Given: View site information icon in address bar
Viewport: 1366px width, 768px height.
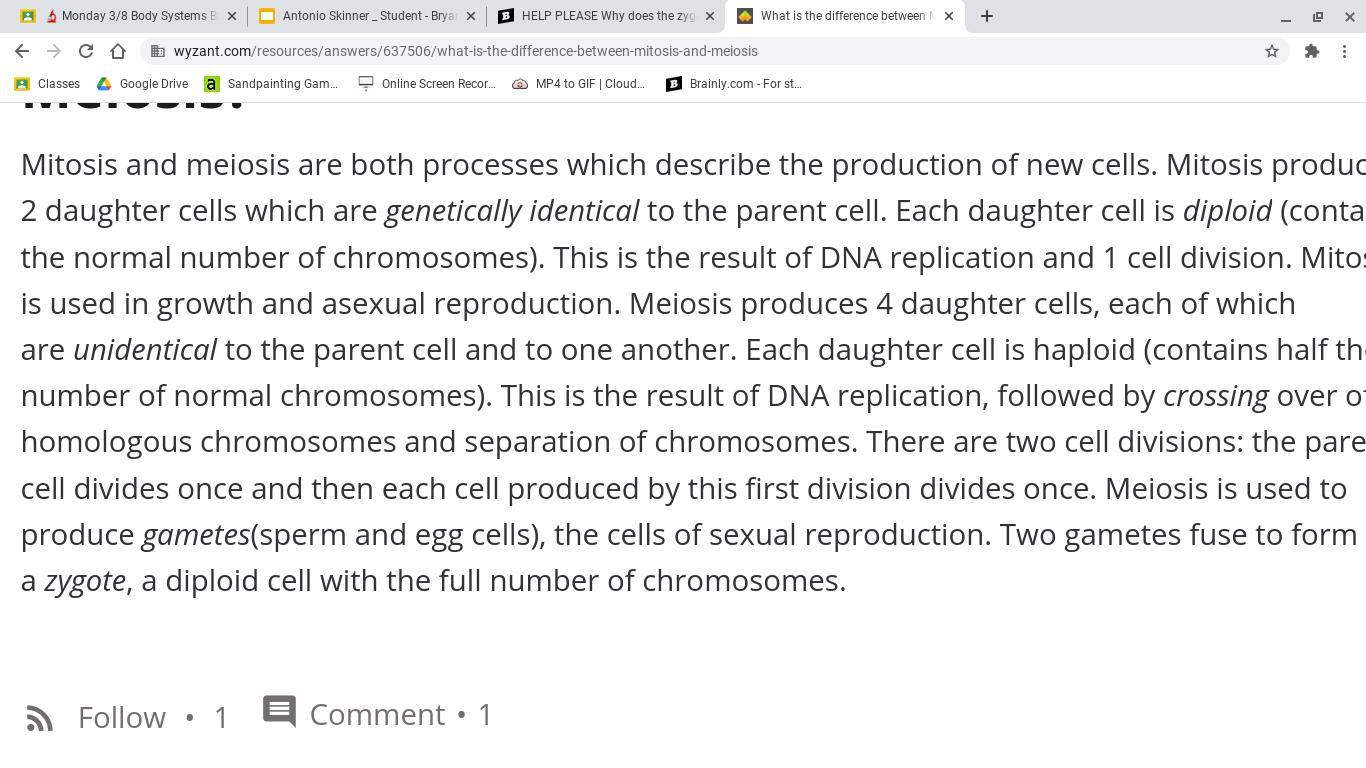Looking at the screenshot, I should [158, 51].
